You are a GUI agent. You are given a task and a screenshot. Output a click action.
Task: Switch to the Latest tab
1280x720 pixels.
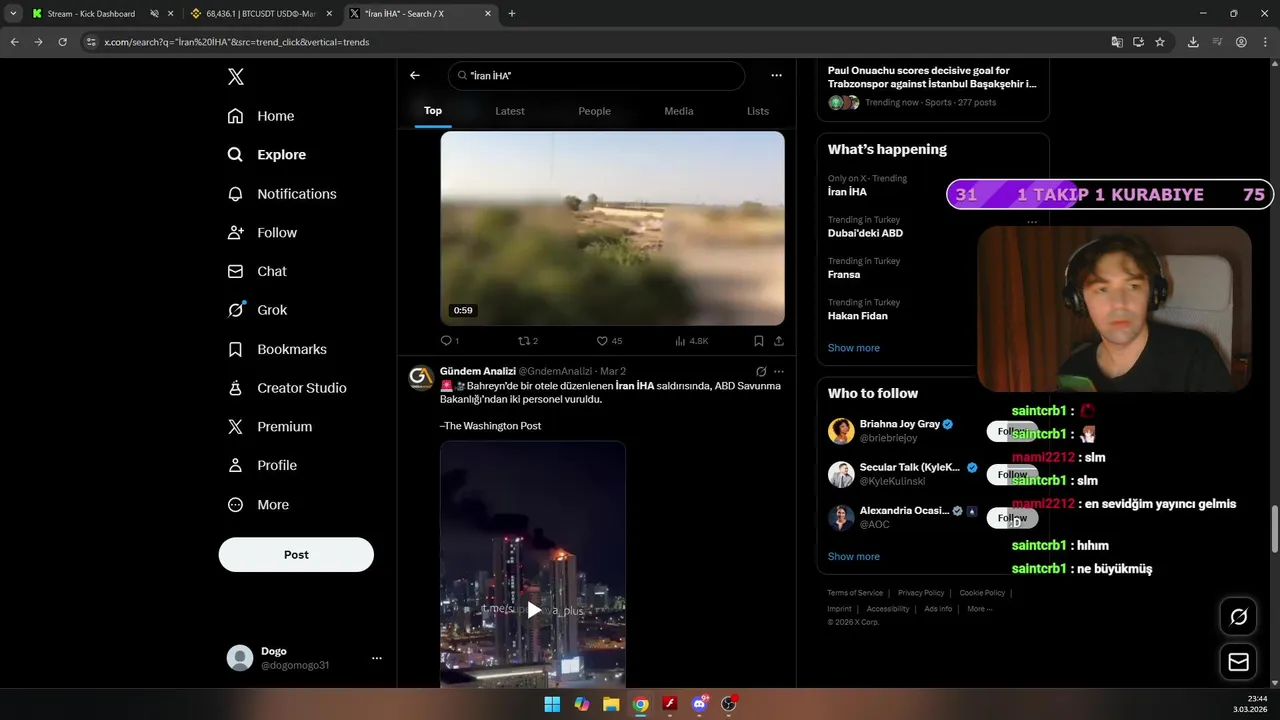coord(510,111)
